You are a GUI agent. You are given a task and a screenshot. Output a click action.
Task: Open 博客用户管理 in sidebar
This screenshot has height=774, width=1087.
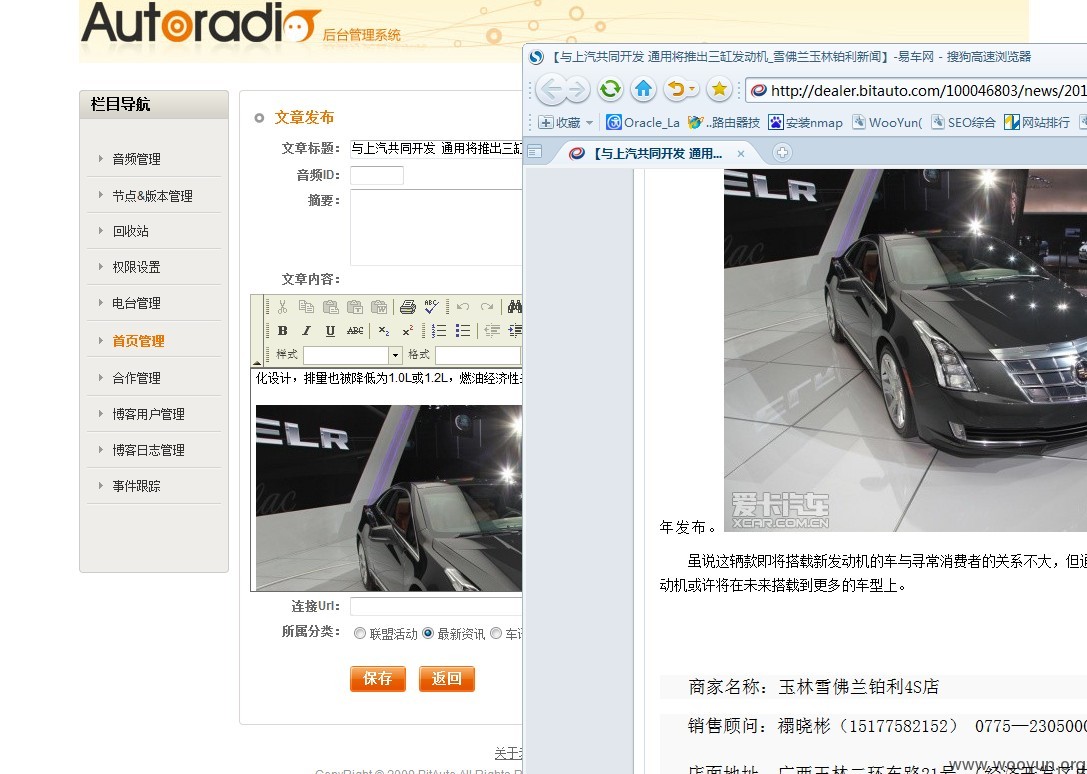point(148,414)
